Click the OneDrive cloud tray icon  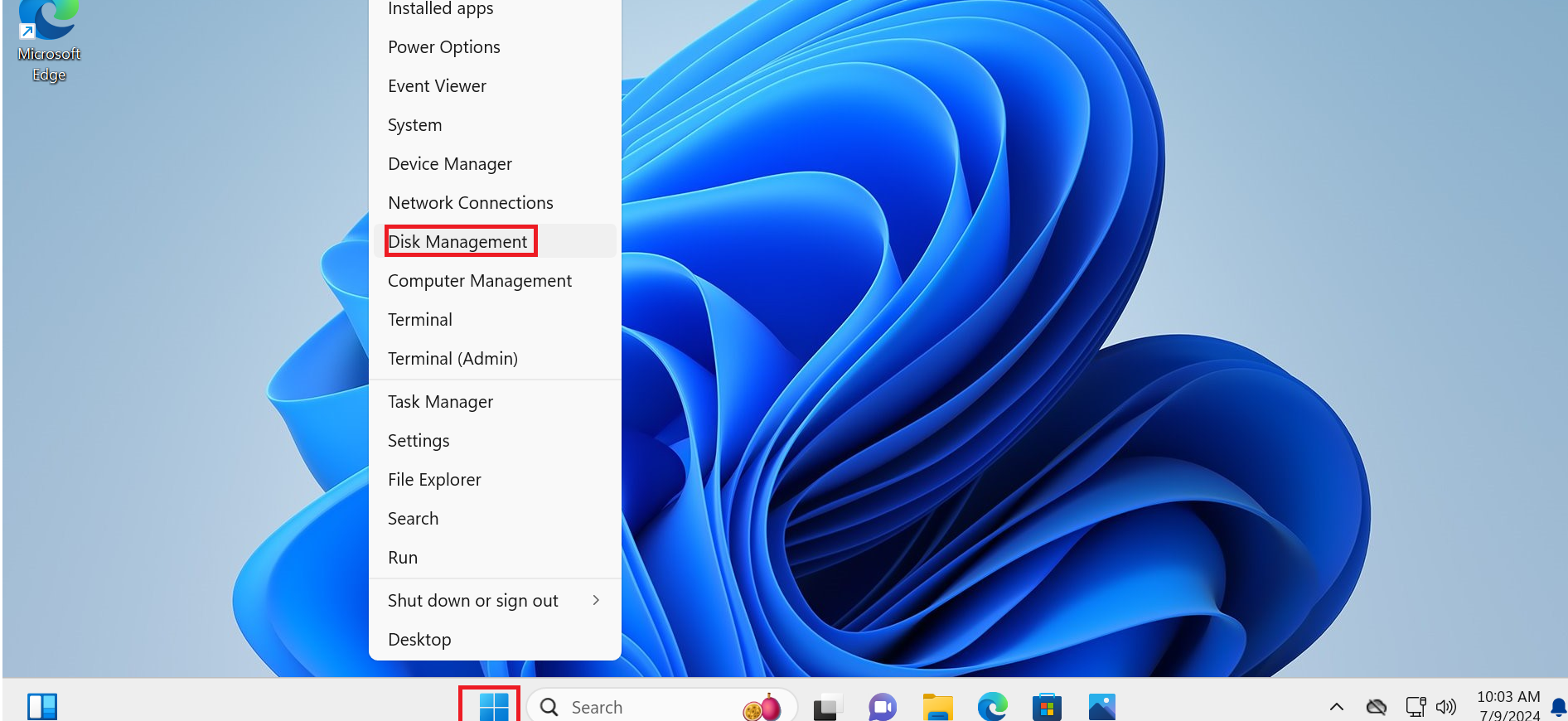coord(1377,707)
